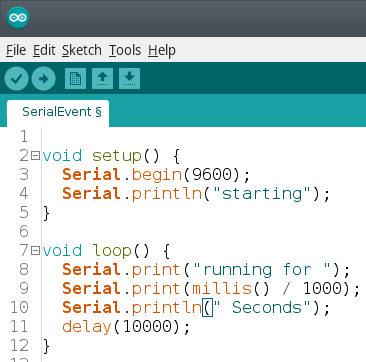Click on Serial.begin(9600) line
366x362 pixels.
point(156,175)
